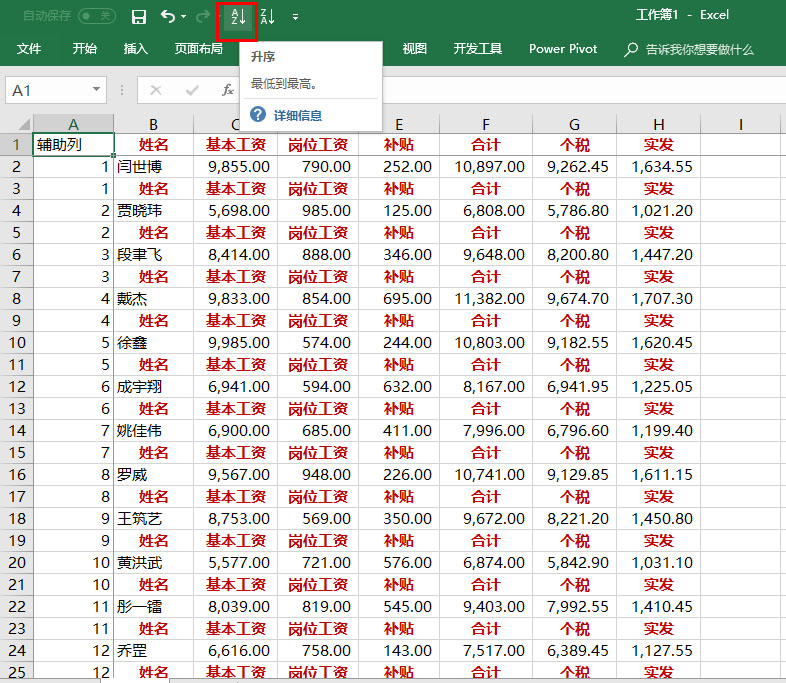The image size is (786, 683).
Task: Click the 详细信息 link in tooltip
Action: (x=298, y=116)
